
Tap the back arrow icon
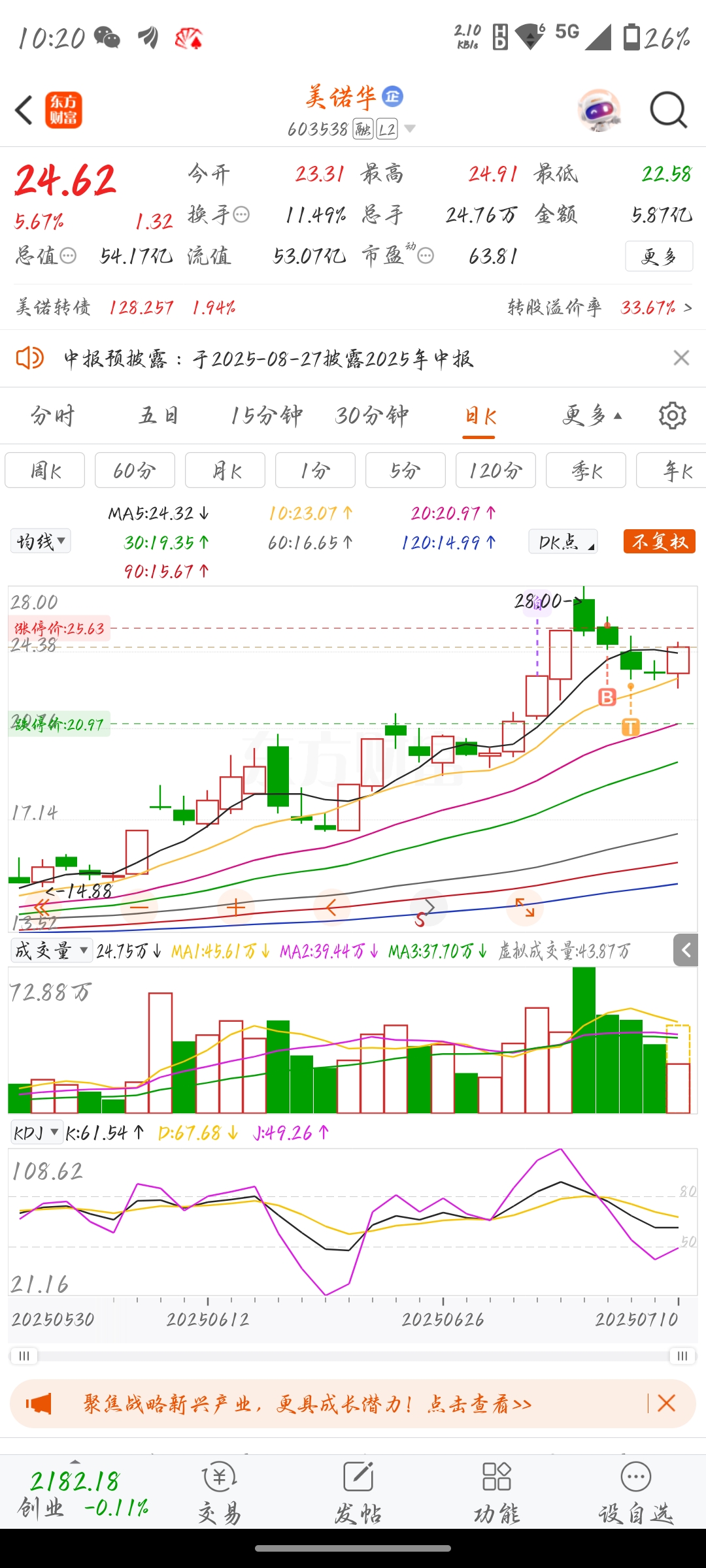(x=24, y=110)
